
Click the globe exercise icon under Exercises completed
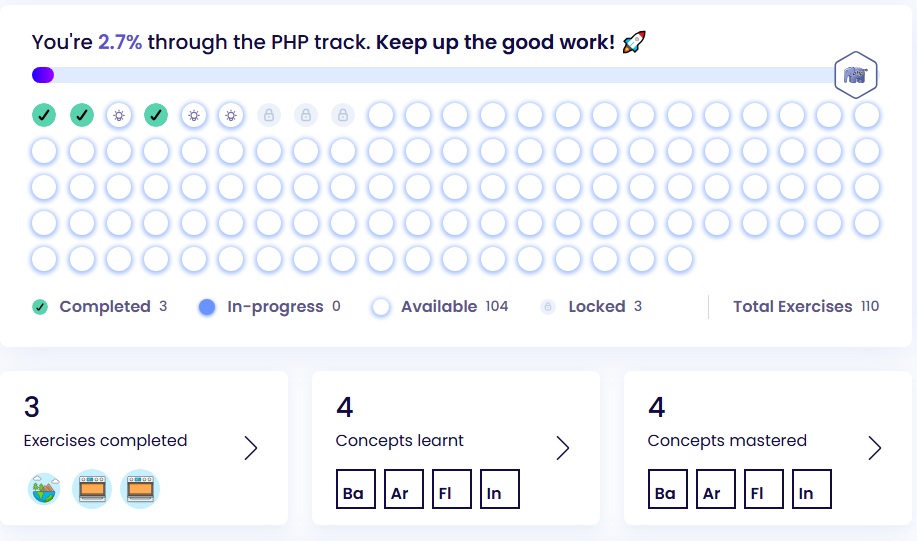pos(44,489)
